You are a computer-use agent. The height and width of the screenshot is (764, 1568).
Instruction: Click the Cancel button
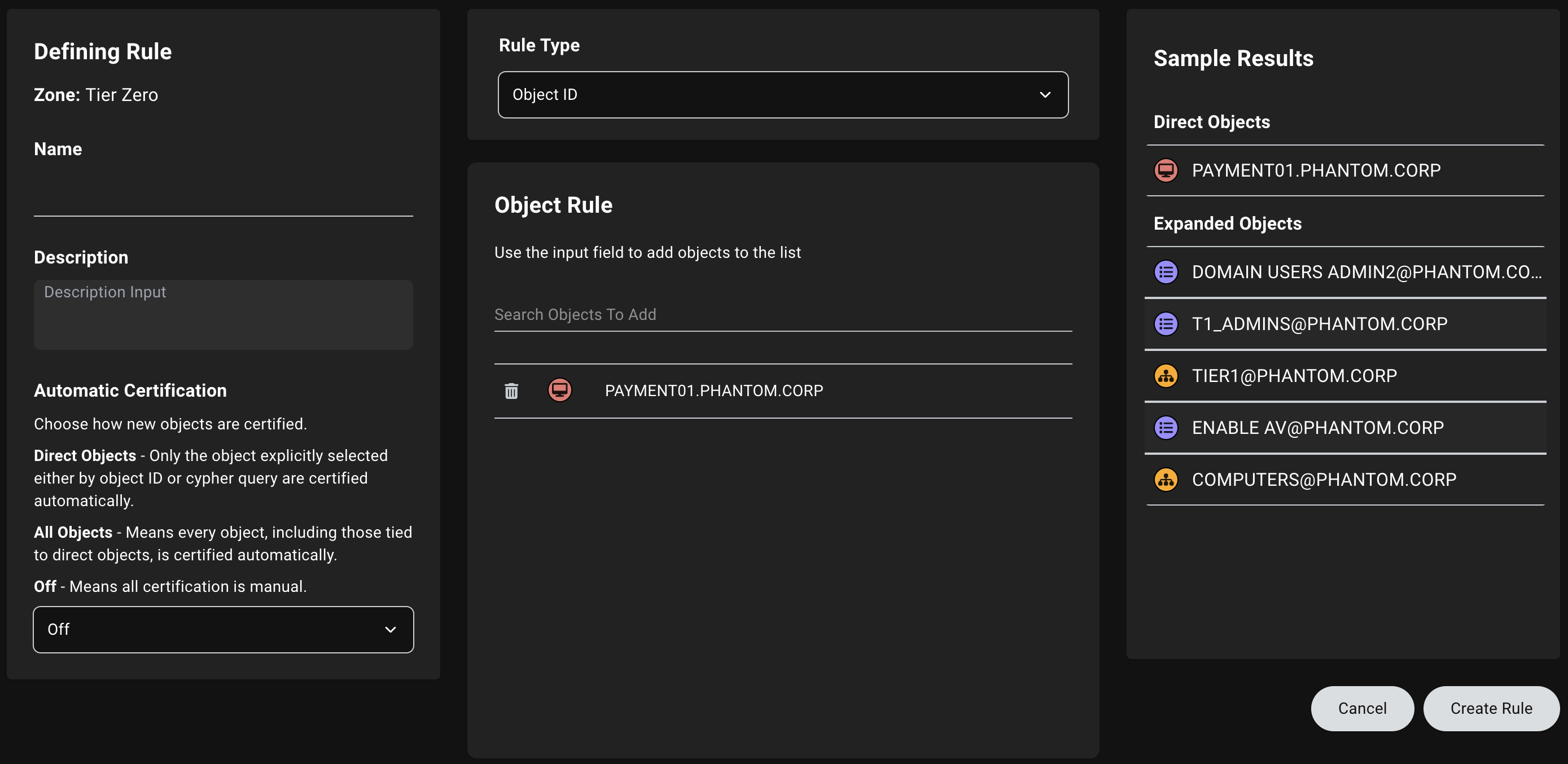(1362, 708)
